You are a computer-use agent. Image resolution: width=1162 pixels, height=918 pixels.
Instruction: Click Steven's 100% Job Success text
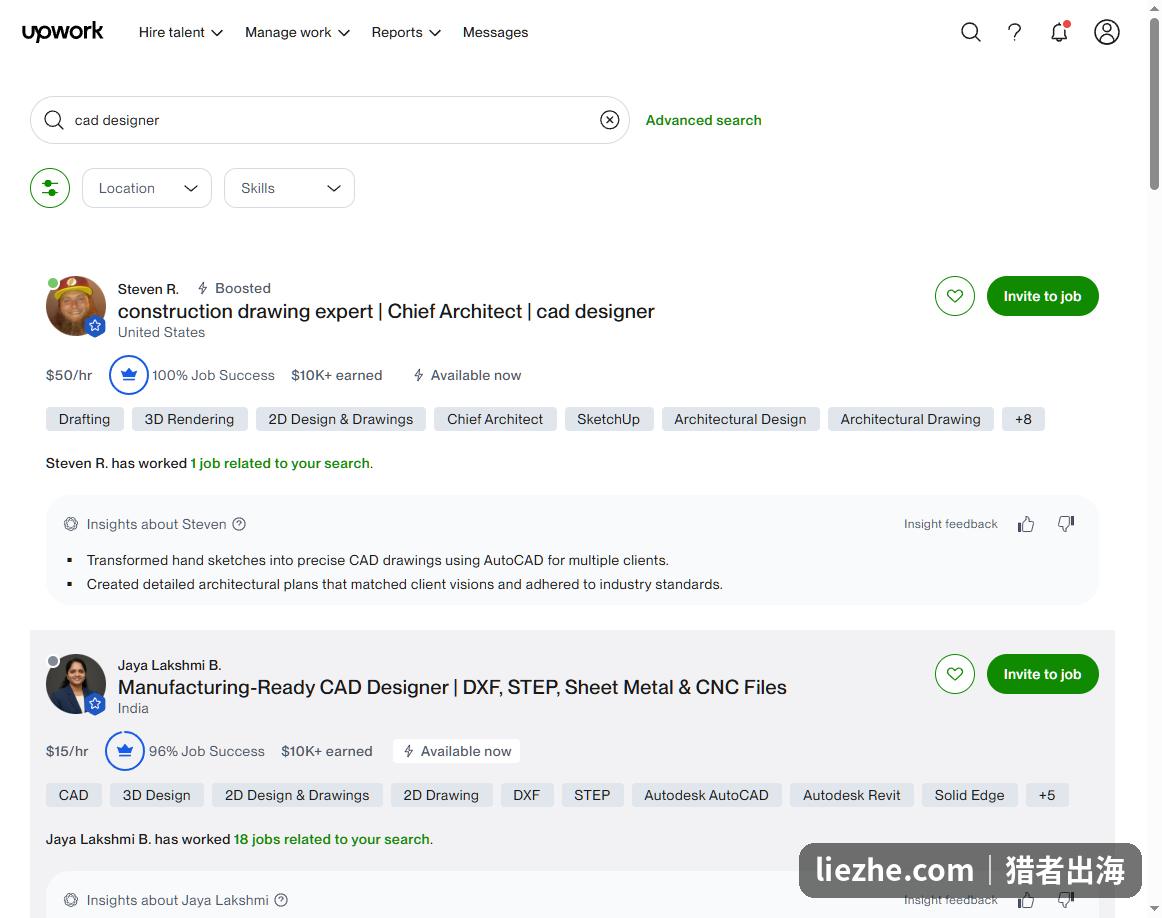[213, 376]
